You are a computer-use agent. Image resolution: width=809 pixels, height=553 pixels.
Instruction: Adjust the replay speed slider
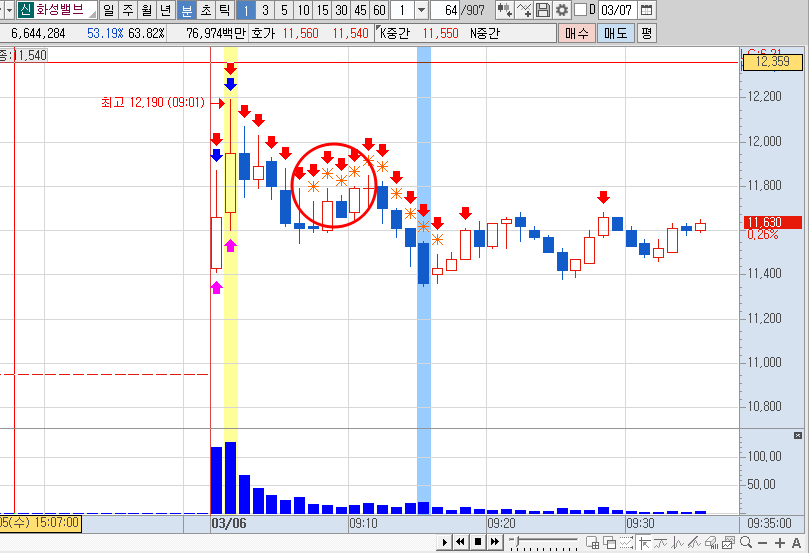point(543,542)
